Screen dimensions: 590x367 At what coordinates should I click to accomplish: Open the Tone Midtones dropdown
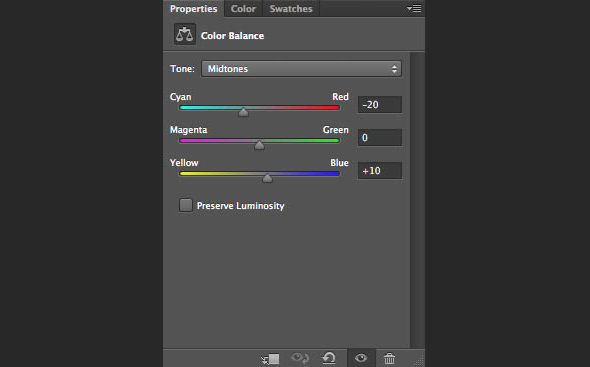(x=301, y=69)
